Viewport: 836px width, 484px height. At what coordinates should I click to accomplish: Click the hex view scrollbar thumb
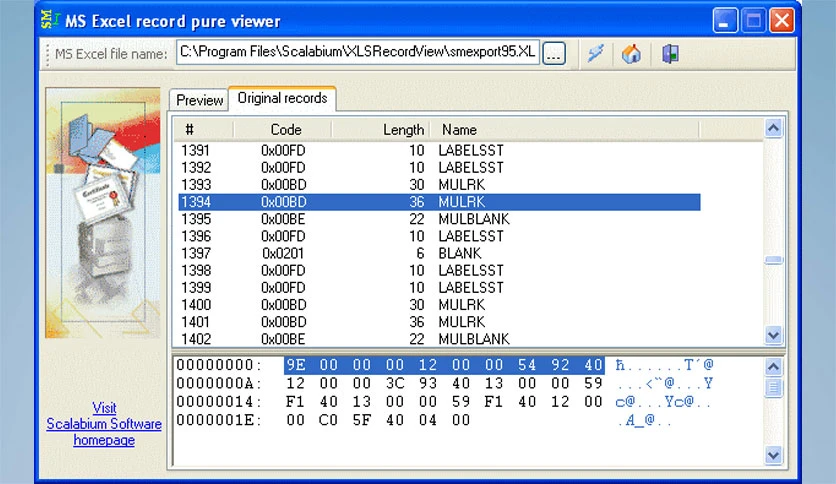(773, 388)
